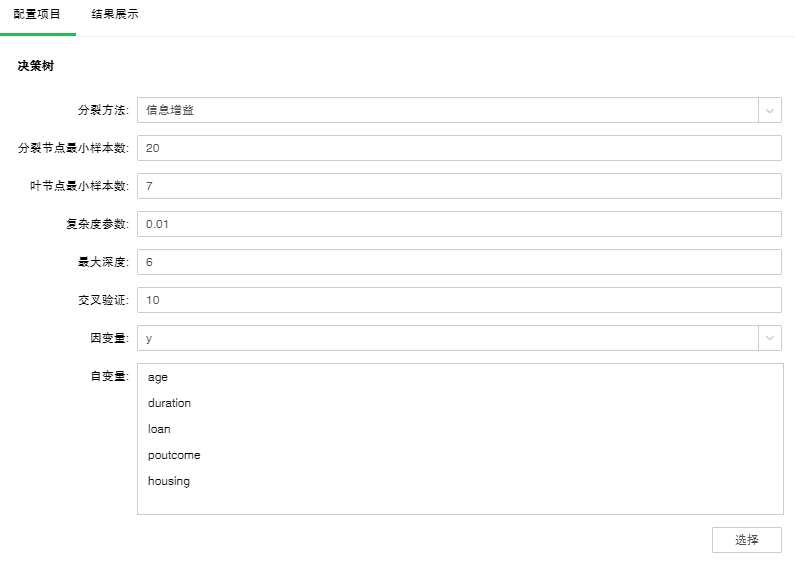
Task: Focus the 分裂节点最小样本数 input field
Action: [458, 148]
